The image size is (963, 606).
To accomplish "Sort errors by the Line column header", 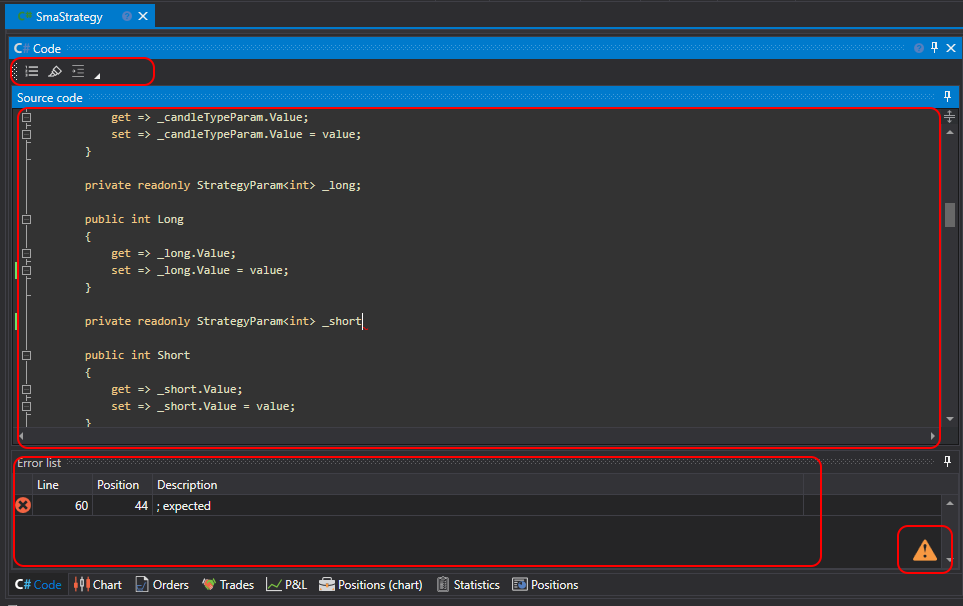I will [62, 484].
